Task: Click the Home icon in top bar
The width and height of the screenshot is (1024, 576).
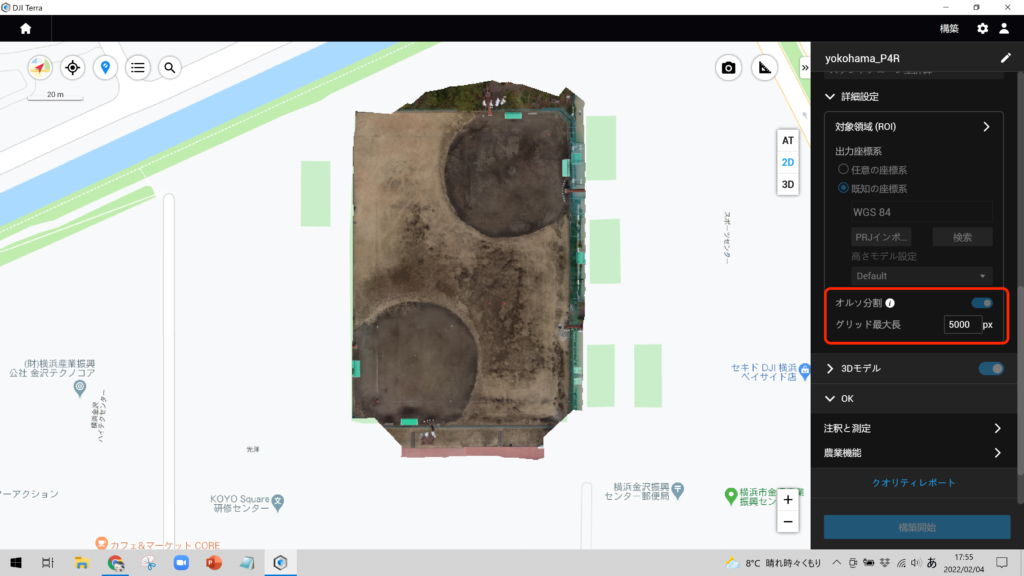Action: [26, 28]
